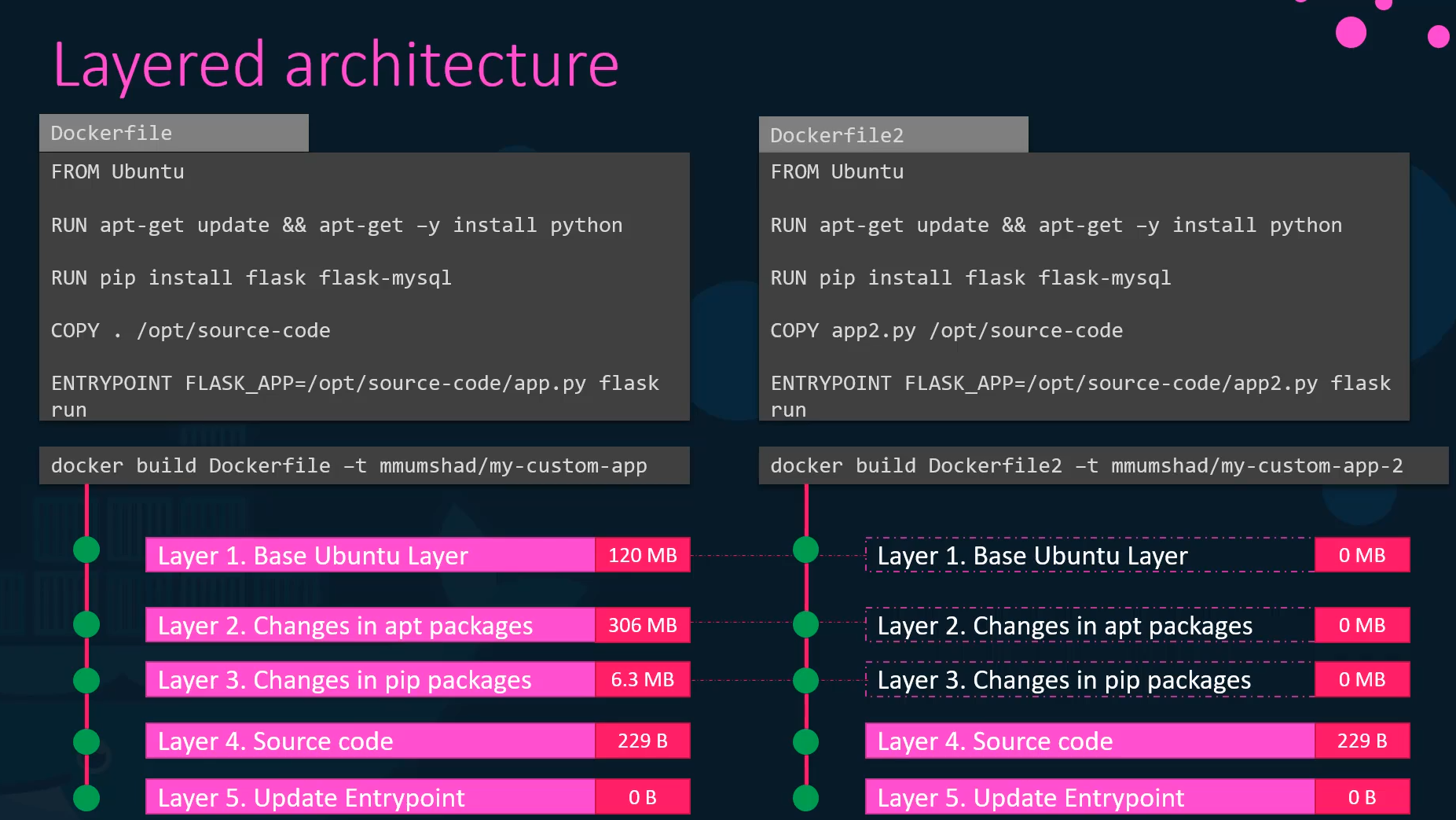Click the ENTRYPOINT app.py flask run line
Viewport: 1456px width, 820px height.
click(x=355, y=396)
